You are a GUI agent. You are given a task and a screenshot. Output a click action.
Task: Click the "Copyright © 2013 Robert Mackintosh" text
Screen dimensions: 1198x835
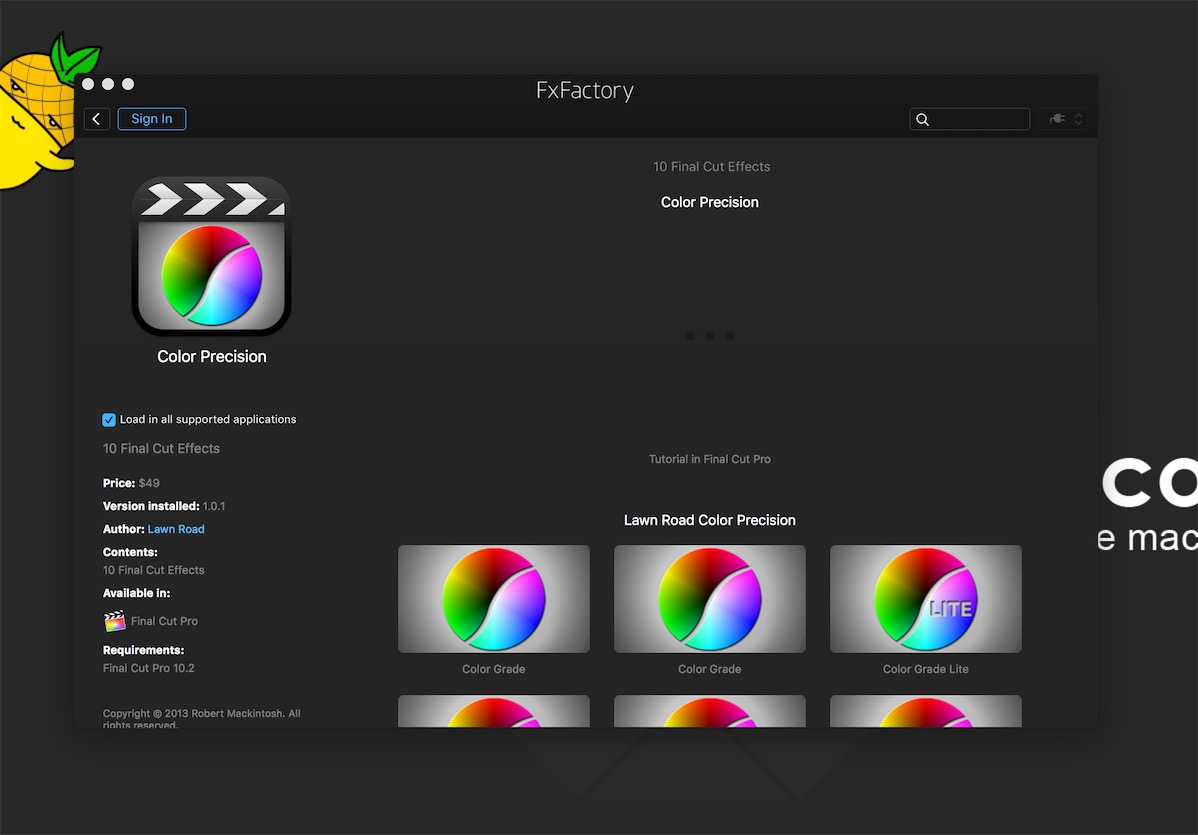click(193, 714)
